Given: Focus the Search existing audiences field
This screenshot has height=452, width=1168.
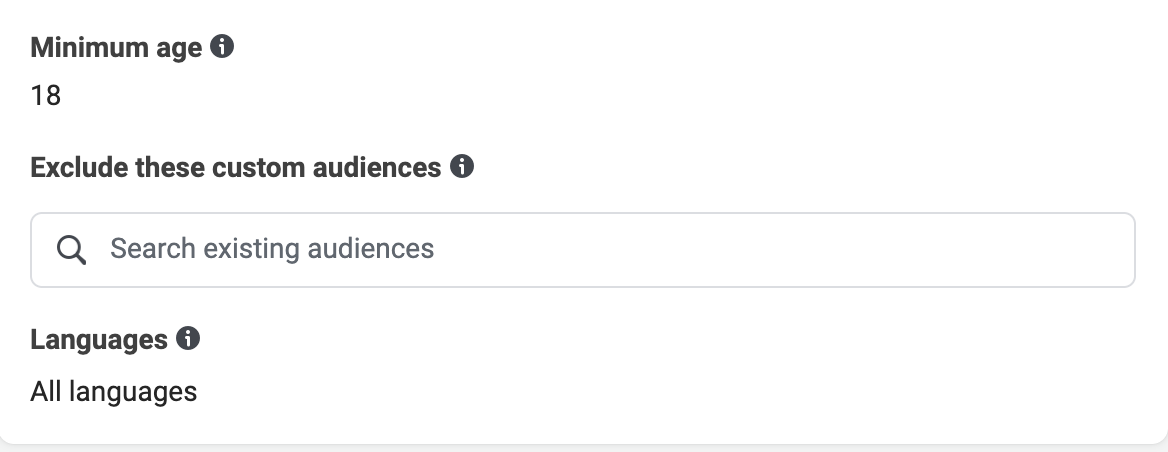Looking at the screenshot, I should (x=583, y=249).
